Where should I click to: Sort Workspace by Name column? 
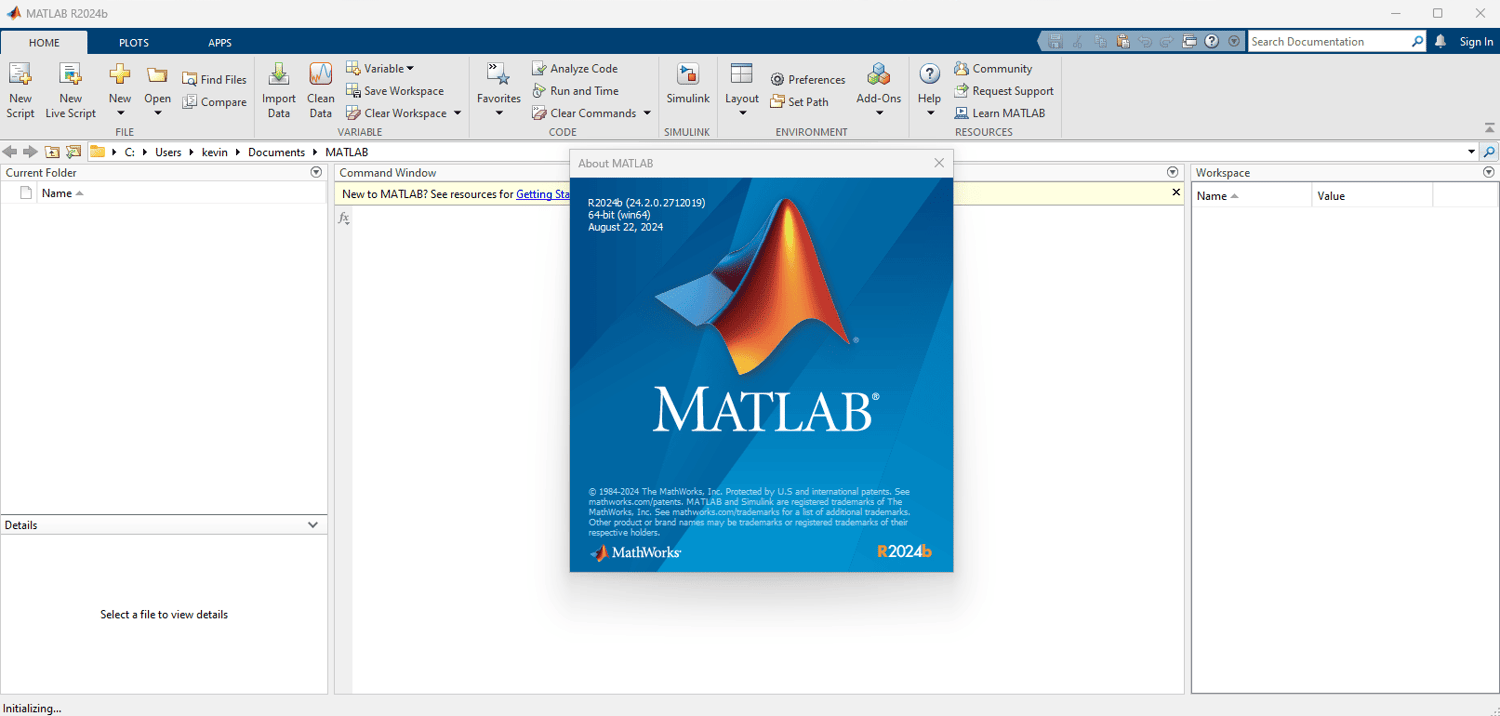(x=1252, y=196)
